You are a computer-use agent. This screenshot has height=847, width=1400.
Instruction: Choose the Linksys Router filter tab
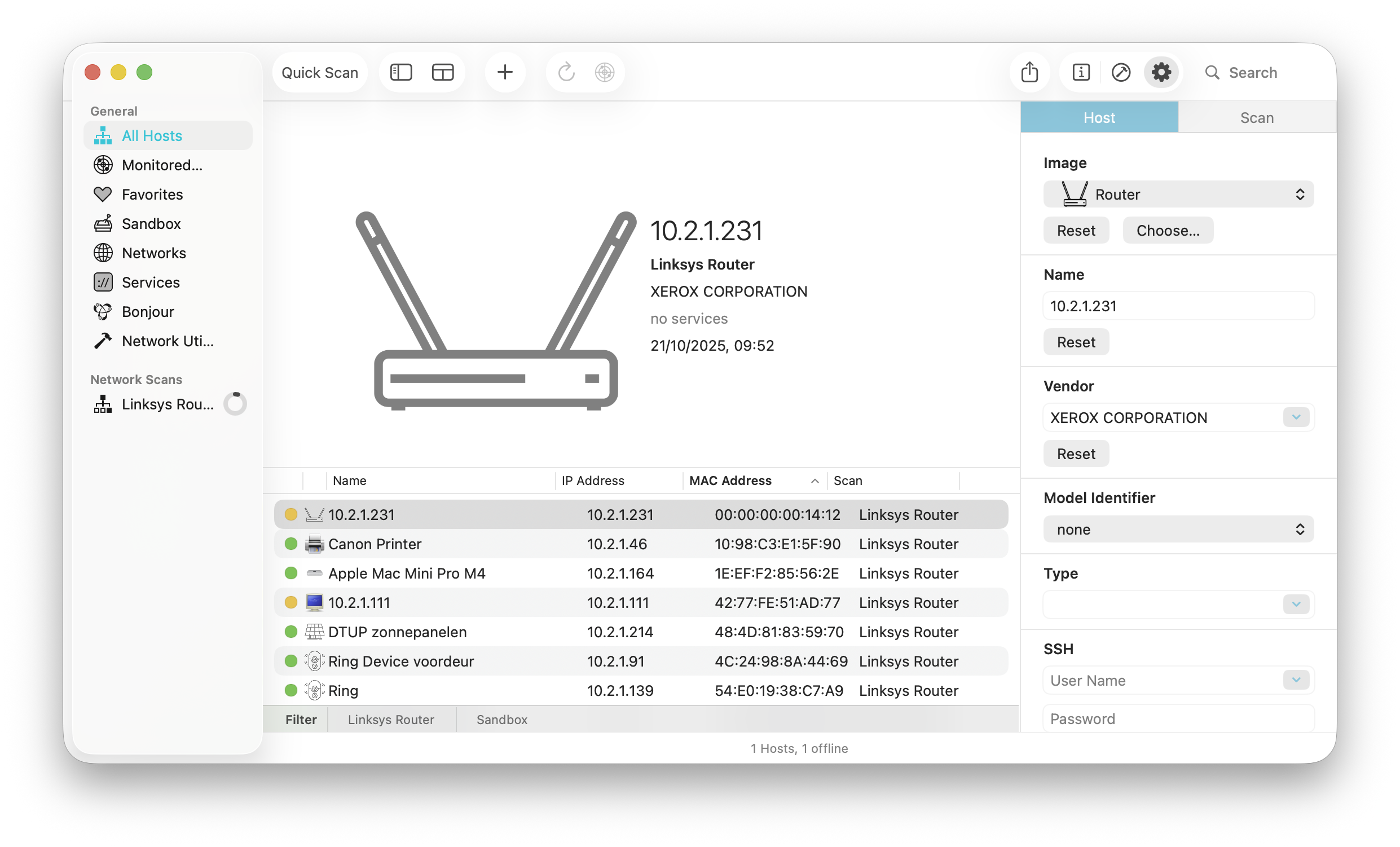pyautogui.click(x=391, y=720)
